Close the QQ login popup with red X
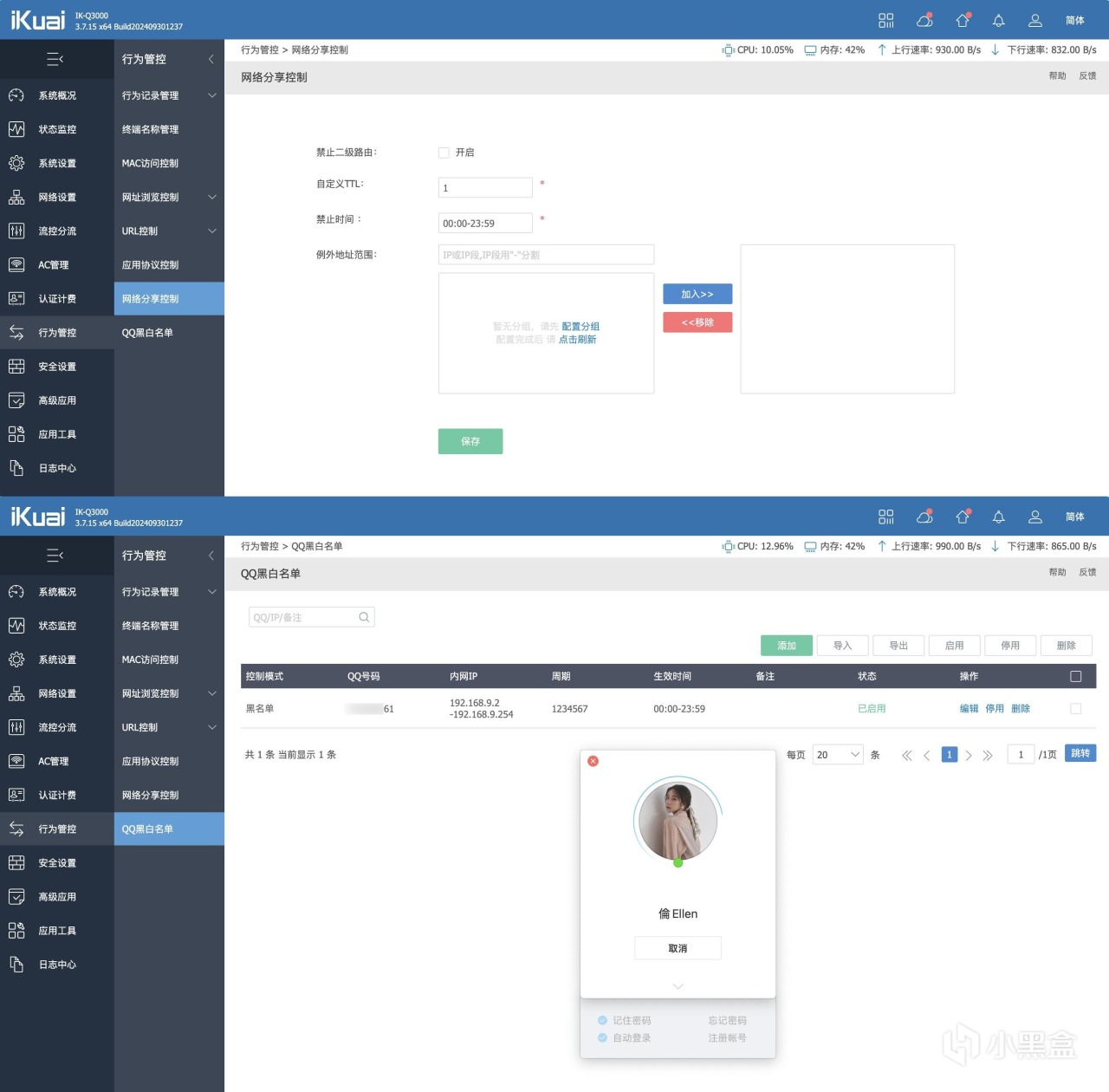This screenshot has width=1109, height=1092. coord(593,761)
